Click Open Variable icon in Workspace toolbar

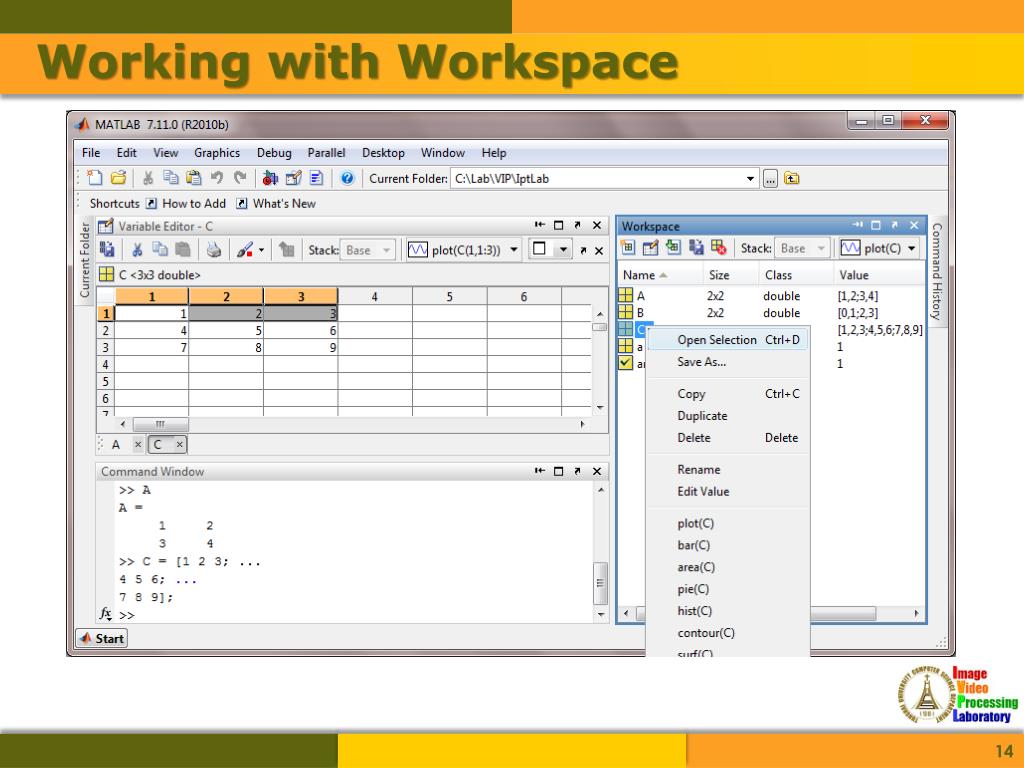(x=650, y=248)
